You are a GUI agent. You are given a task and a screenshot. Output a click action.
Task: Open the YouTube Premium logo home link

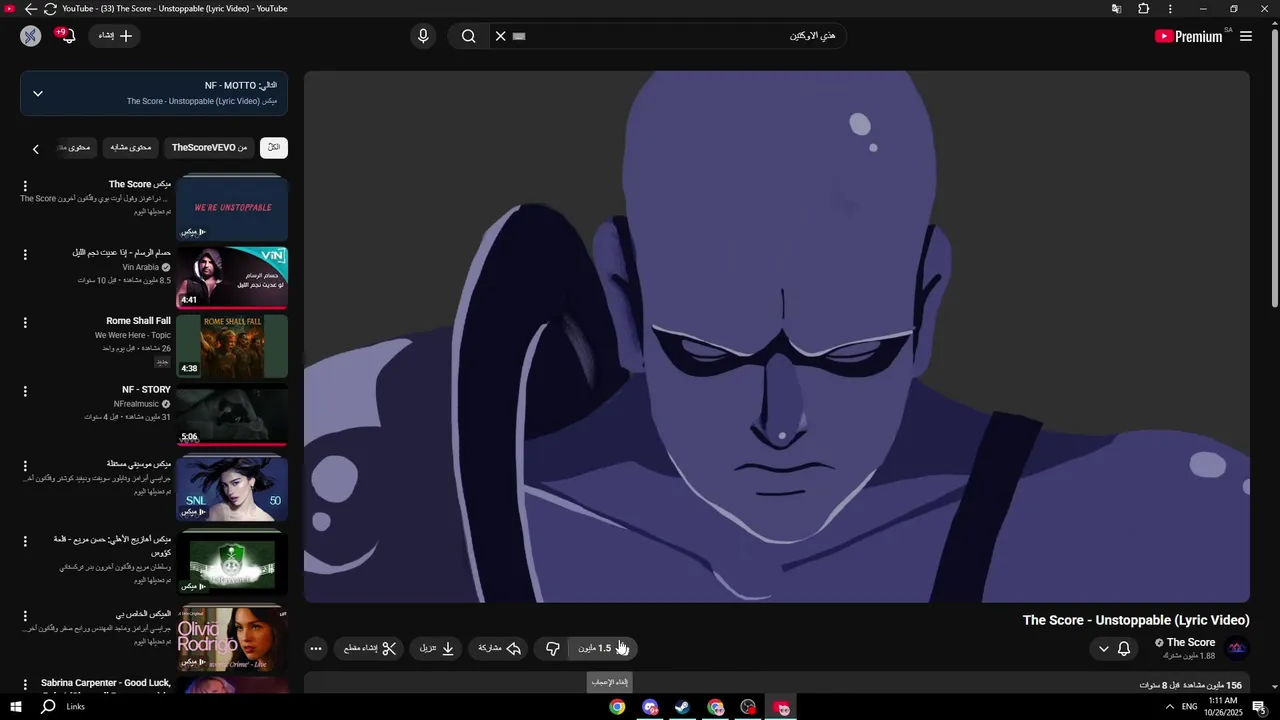tap(1188, 36)
